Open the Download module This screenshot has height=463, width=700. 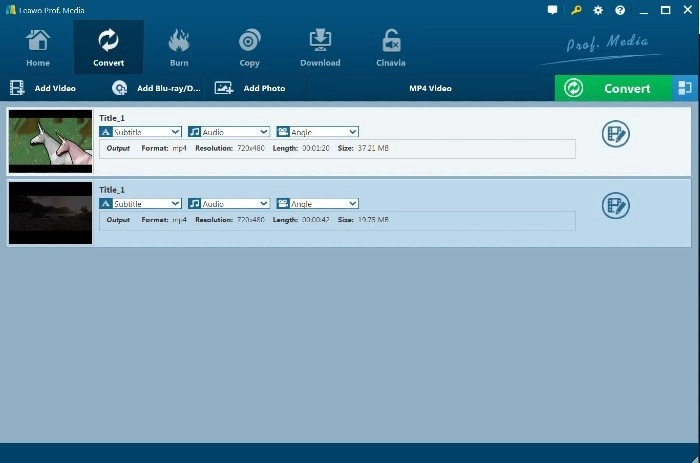[x=320, y=48]
